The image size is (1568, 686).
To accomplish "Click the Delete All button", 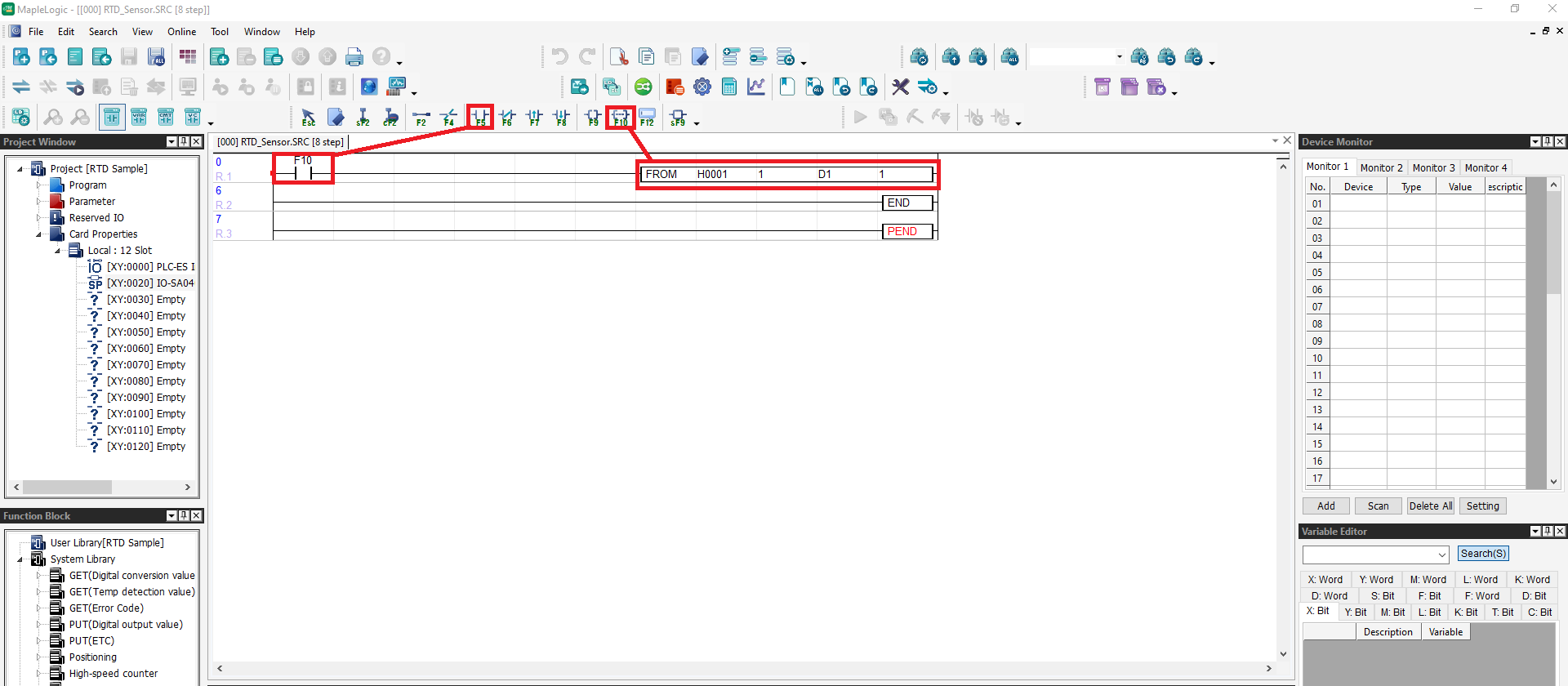I will click(x=1430, y=506).
